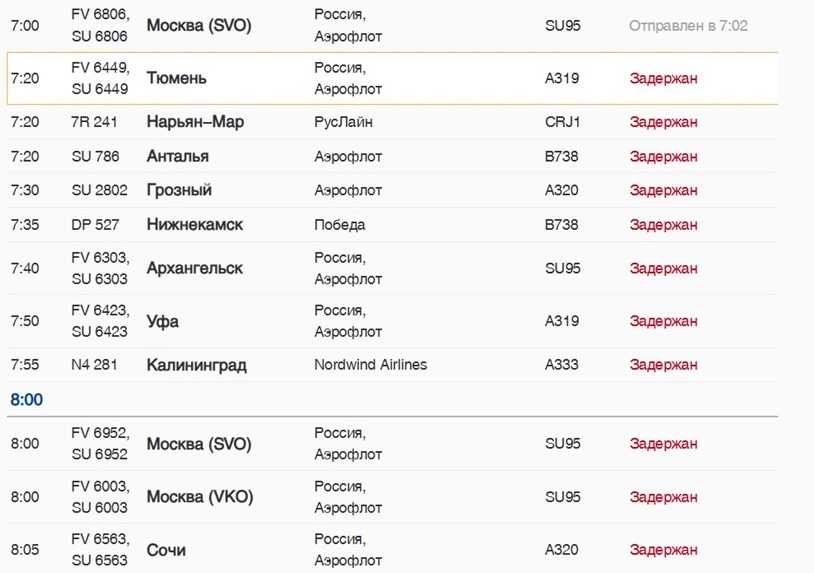Screen dimensions: 814x573
Task: Open Москва (SVO) flight at 8:00
Action: (392, 444)
